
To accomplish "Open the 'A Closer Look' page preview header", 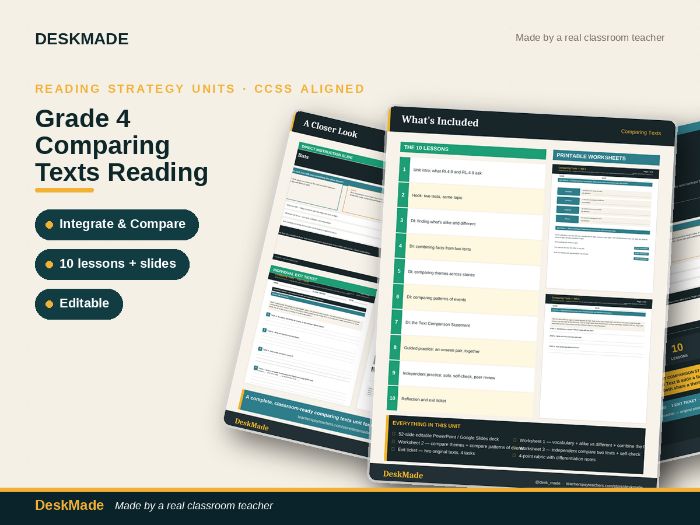I will tap(339, 130).
